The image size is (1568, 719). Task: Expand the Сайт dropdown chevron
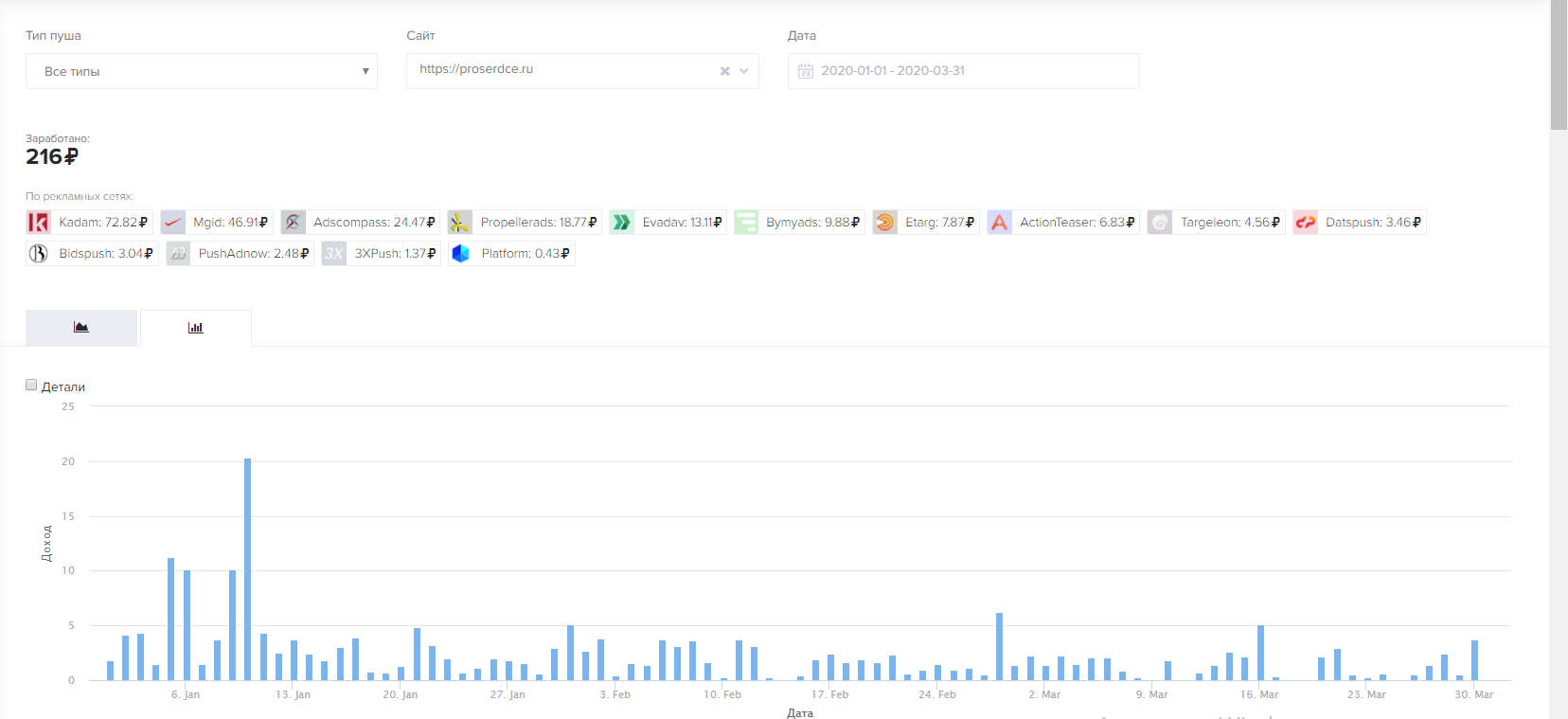point(744,71)
